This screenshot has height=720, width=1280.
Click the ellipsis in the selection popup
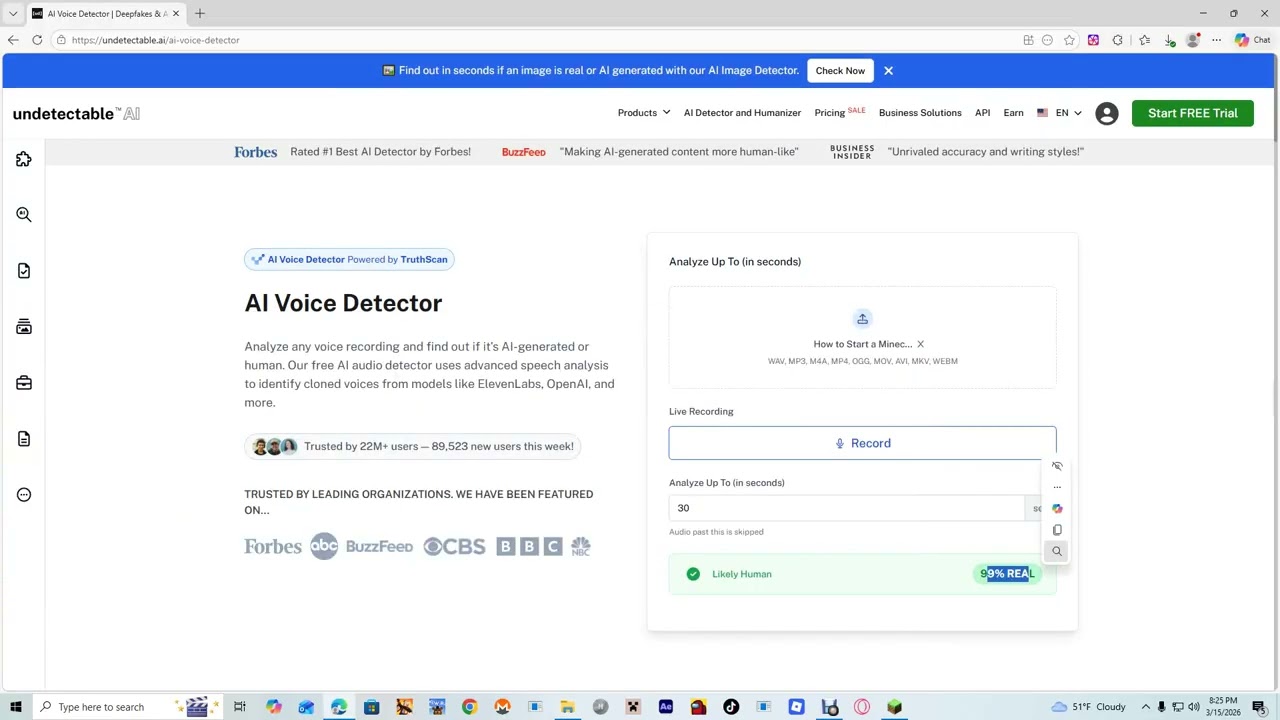pyautogui.click(x=1057, y=488)
